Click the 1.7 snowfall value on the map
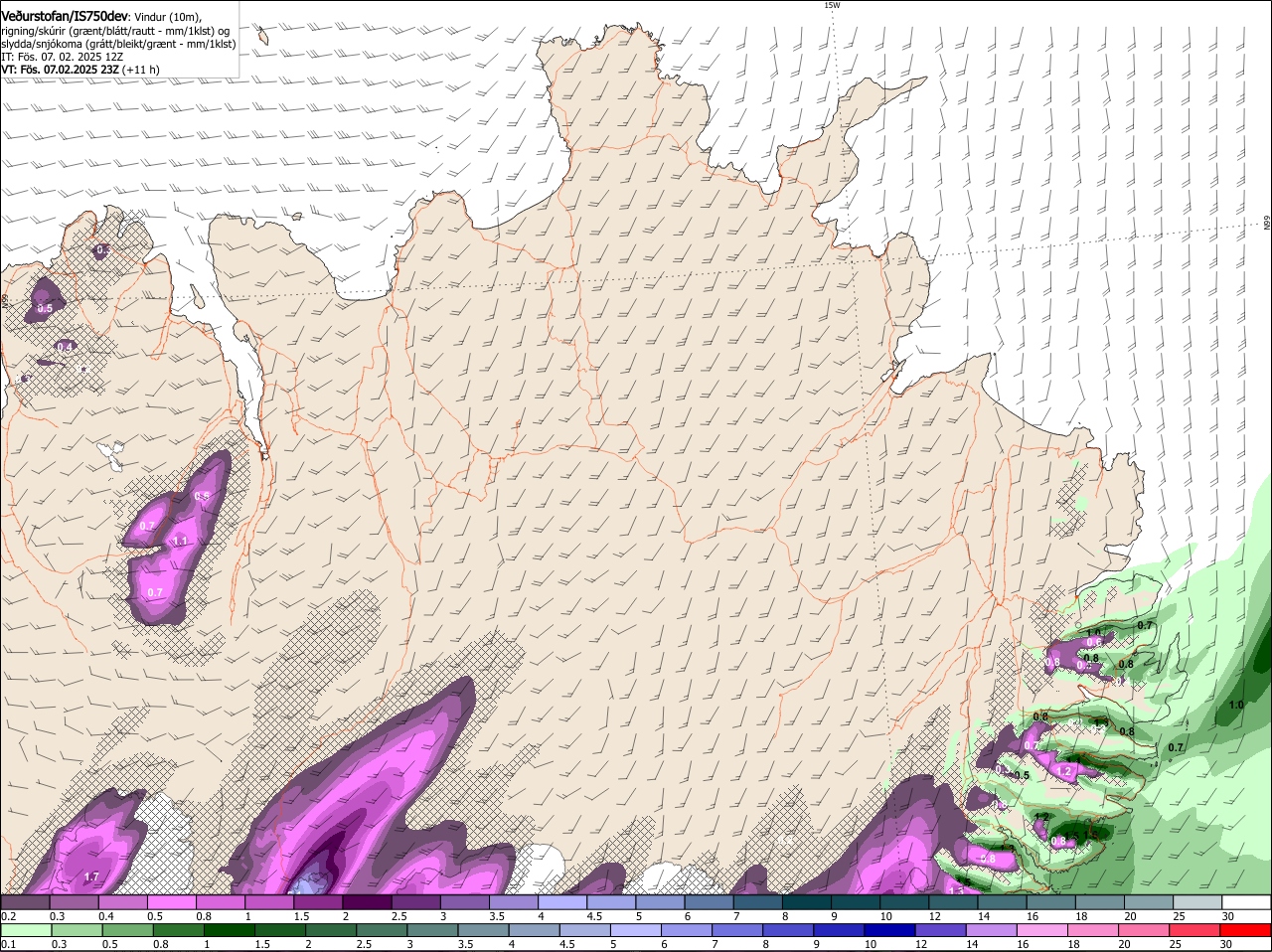 point(91,876)
